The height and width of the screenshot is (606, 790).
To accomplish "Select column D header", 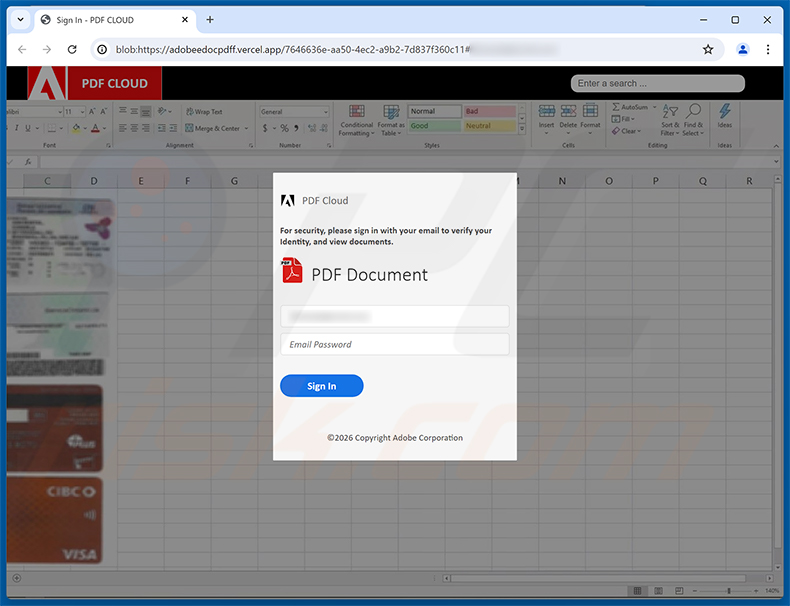I will (94, 181).
